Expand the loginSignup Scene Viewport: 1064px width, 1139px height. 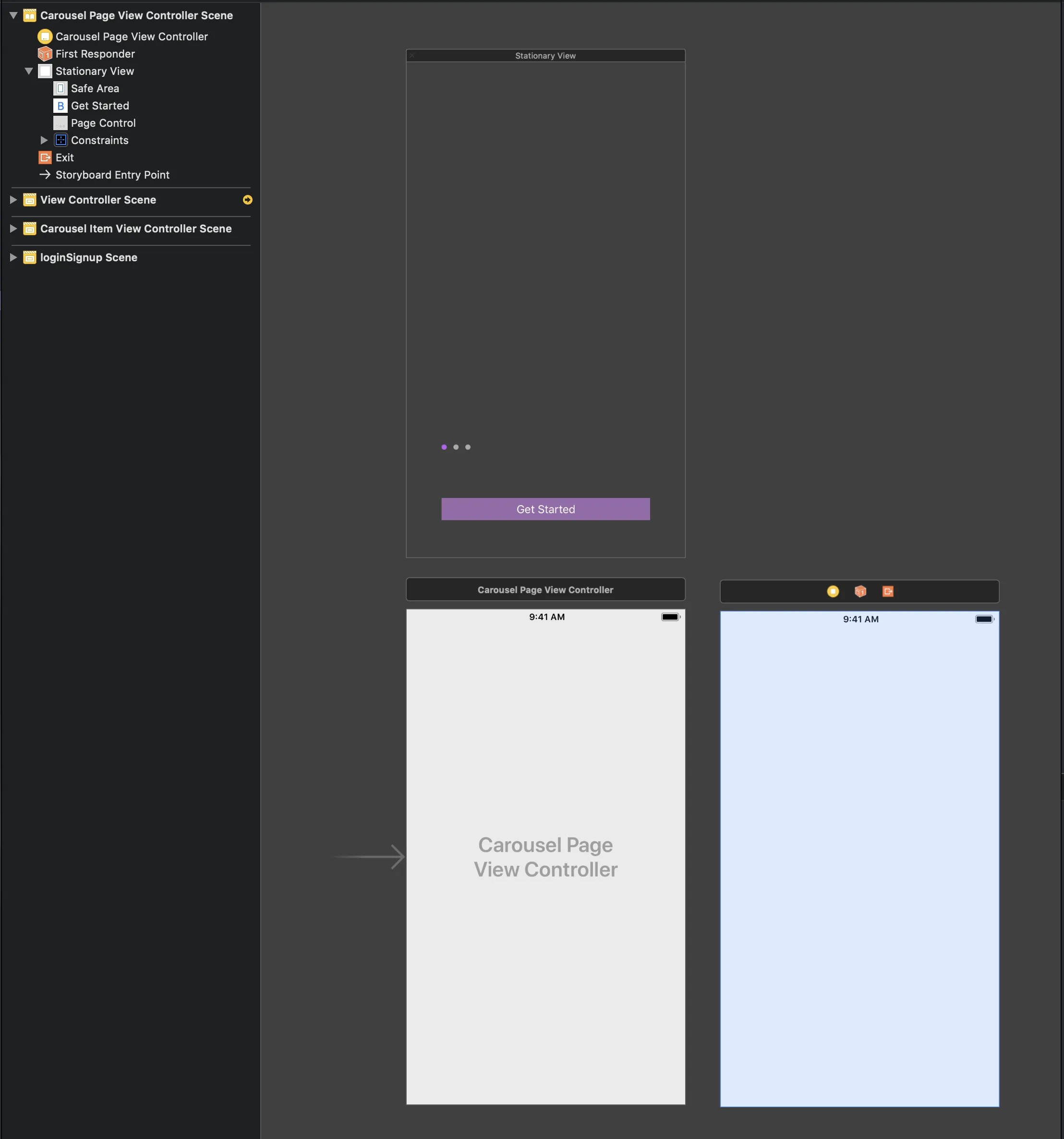[x=13, y=257]
